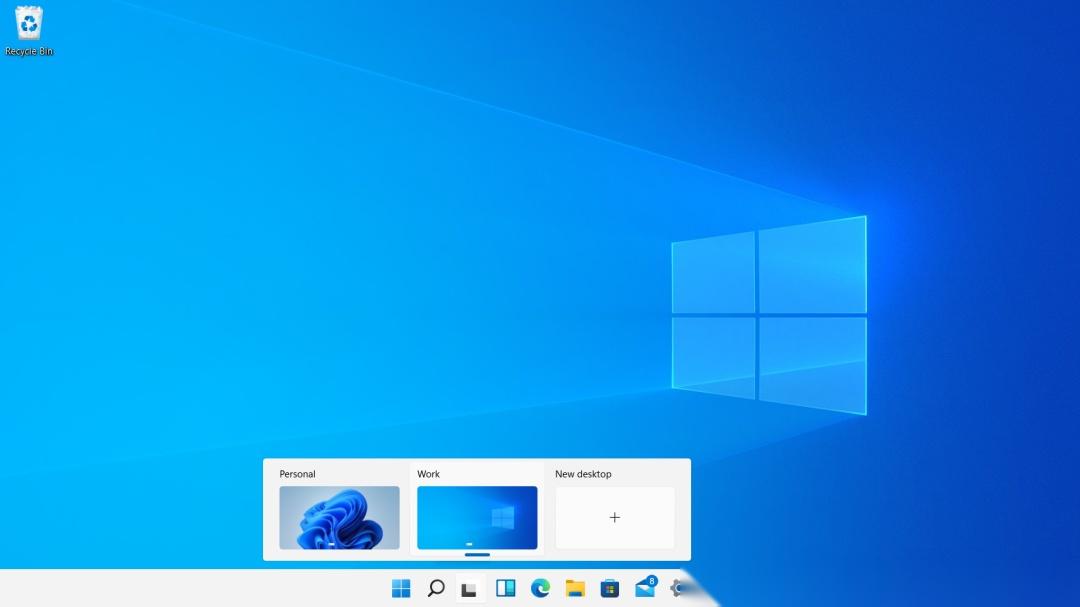Open the Start menu Windows icon
The width and height of the screenshot is (1080, 607).
401,588
